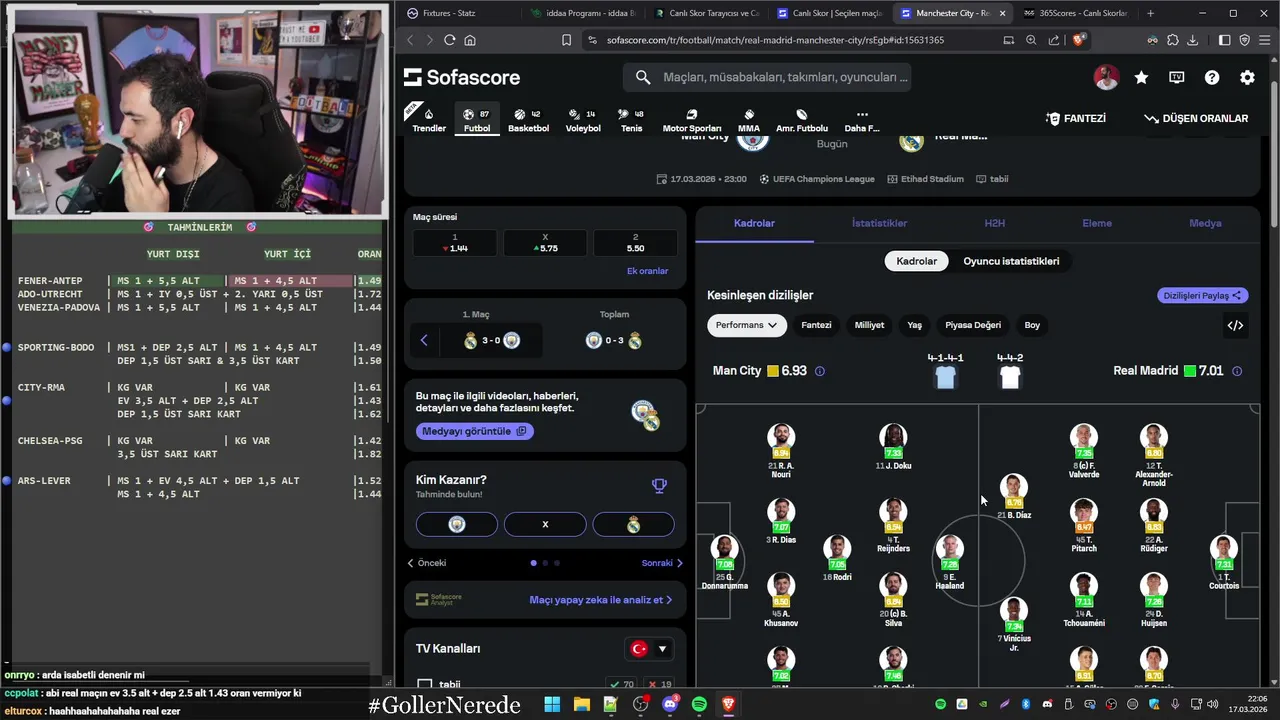This screenshot has width=1280, height=720.
Task: Open Brave browser from taskbar
Action: pos(728,705)
